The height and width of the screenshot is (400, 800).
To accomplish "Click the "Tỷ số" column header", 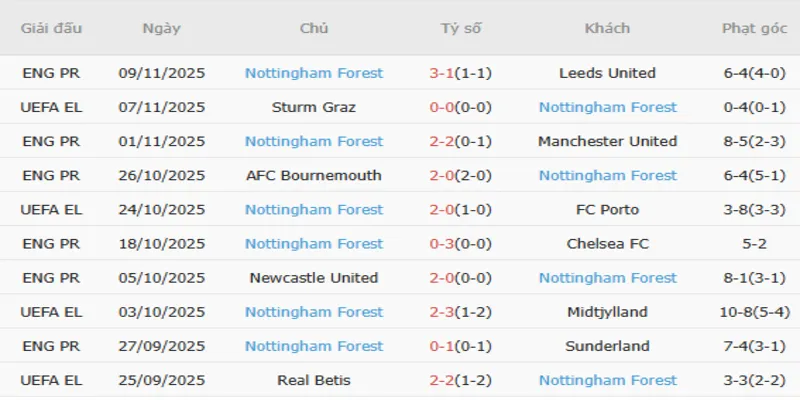I will click(461, 28).
